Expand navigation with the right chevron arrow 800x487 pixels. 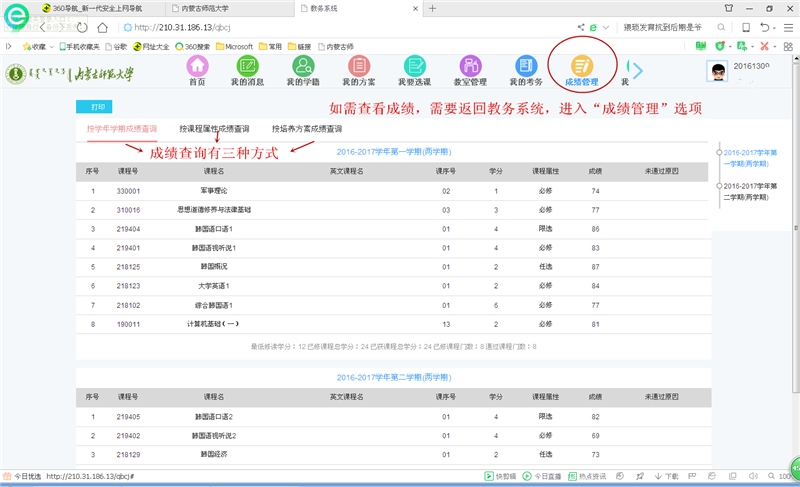[x=638, y=70]
